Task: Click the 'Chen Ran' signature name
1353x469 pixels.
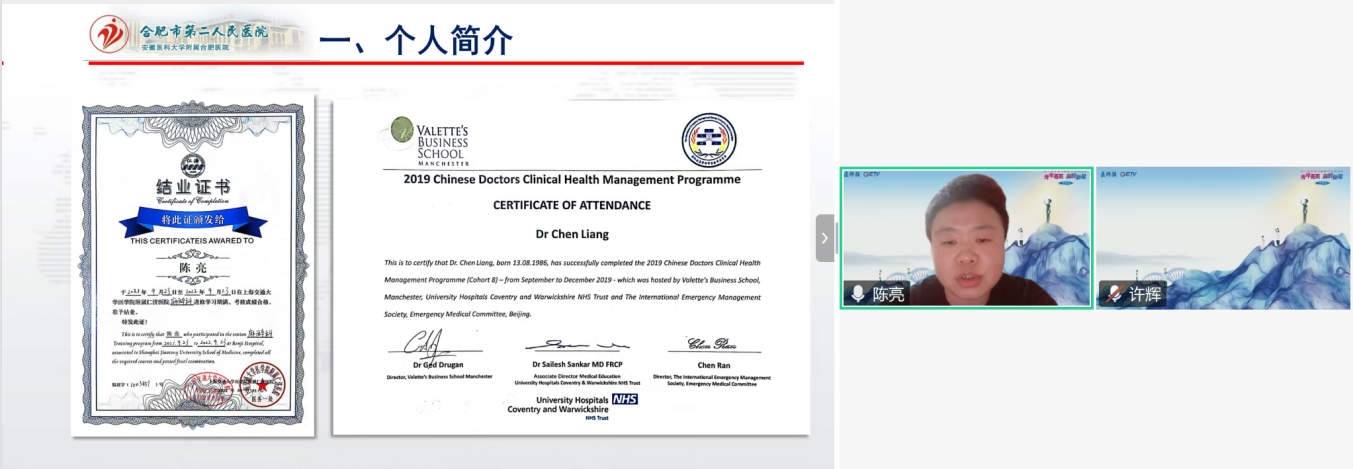Action: pyautogui.click(x=712, y=366)
